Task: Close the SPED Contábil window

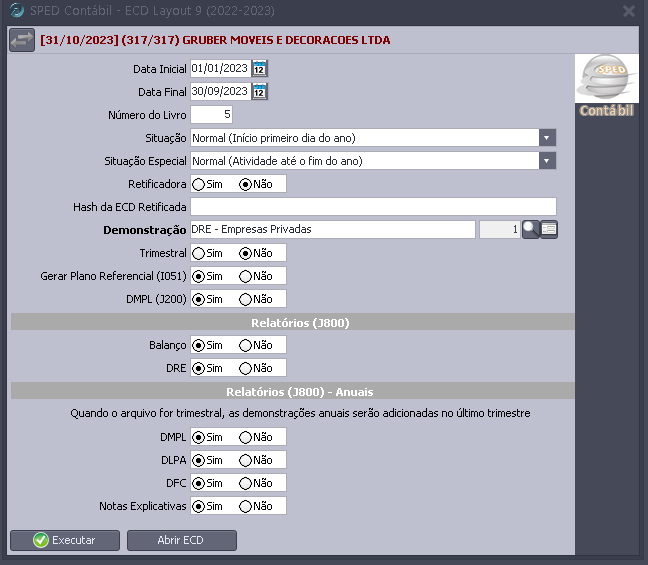Action: click(x=629, y=11)
